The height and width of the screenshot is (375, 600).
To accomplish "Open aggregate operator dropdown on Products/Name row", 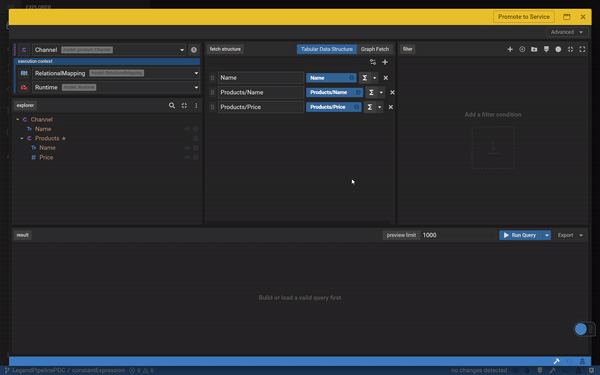I will [x=381, y=92].
